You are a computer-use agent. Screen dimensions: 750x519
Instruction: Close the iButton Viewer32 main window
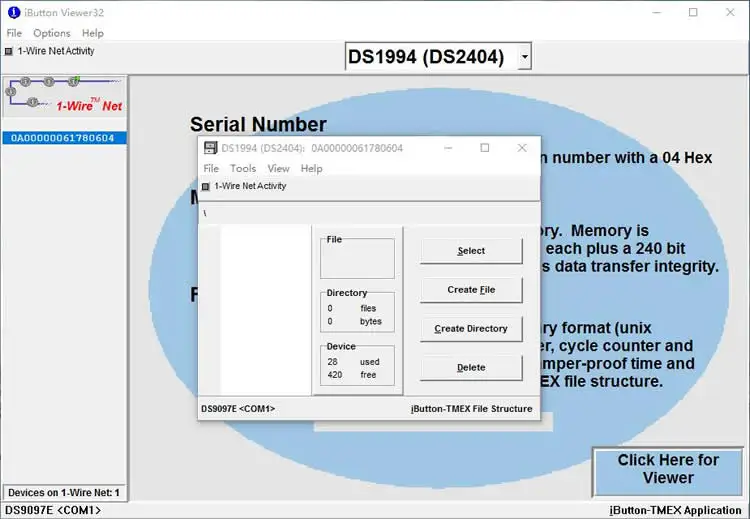(x=730, y=12)
